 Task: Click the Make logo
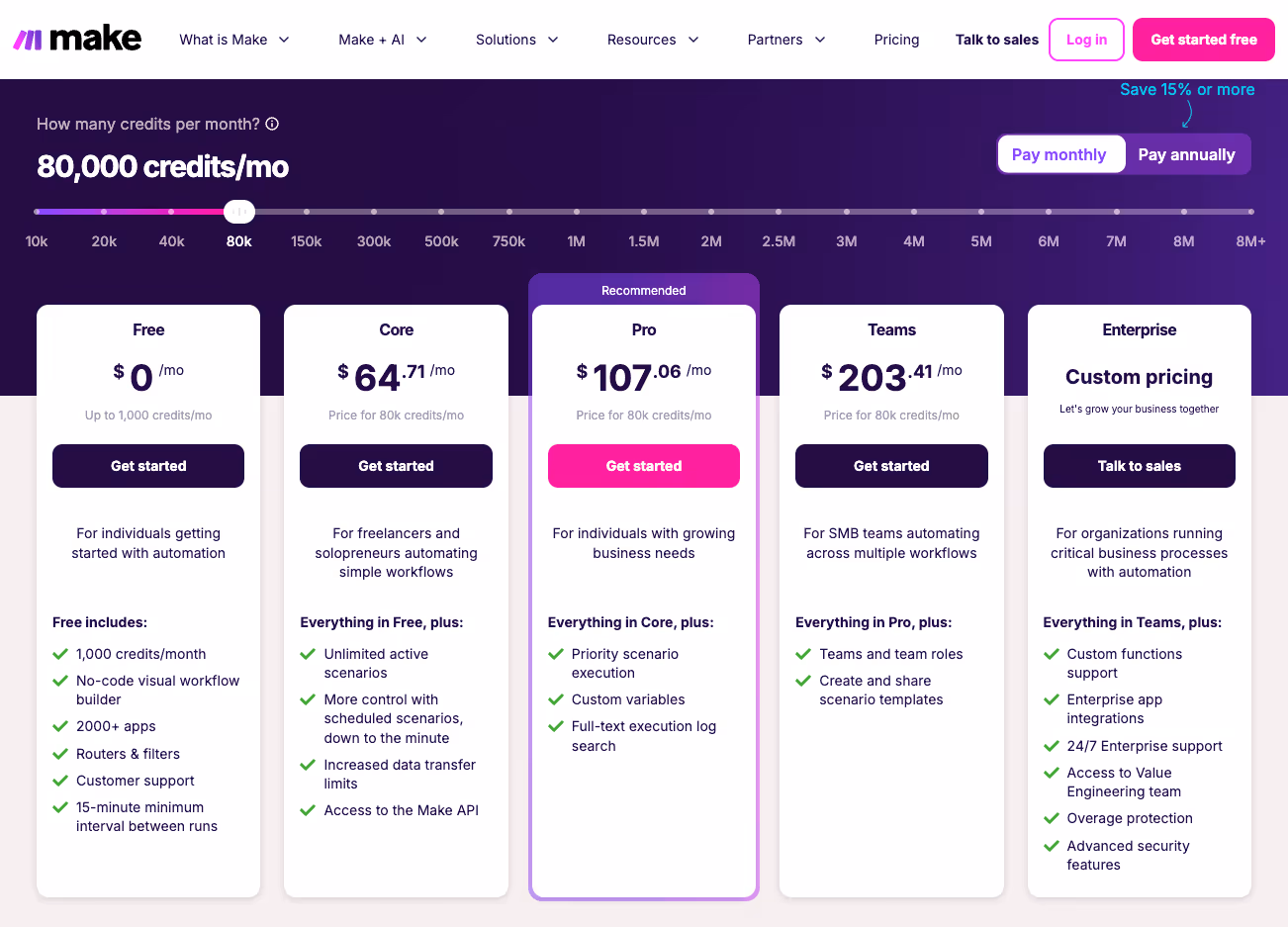(77, 40)
